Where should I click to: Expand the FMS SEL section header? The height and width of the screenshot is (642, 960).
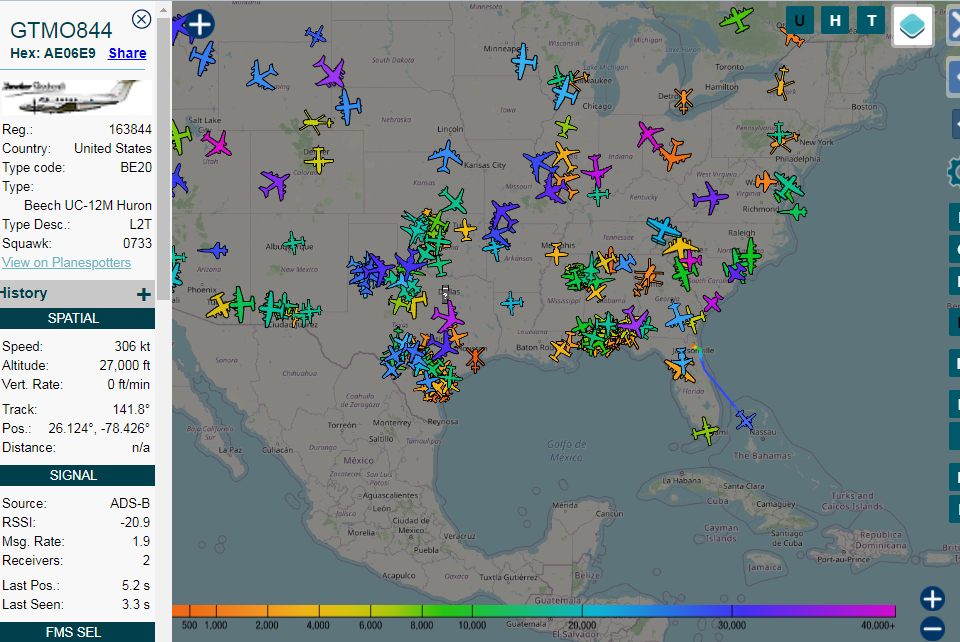point(73,632)
